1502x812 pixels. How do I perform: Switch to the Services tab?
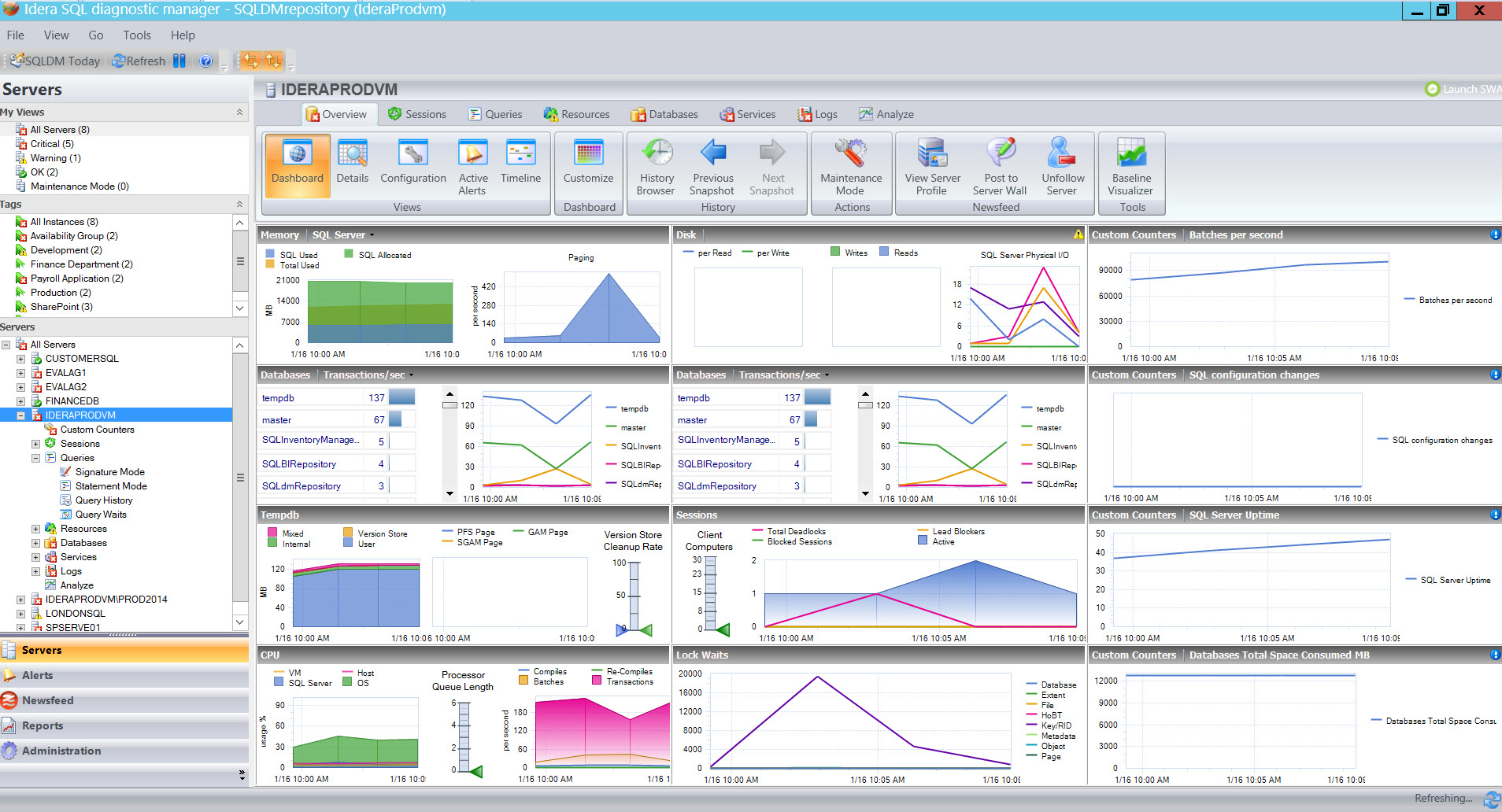[747, 114]
